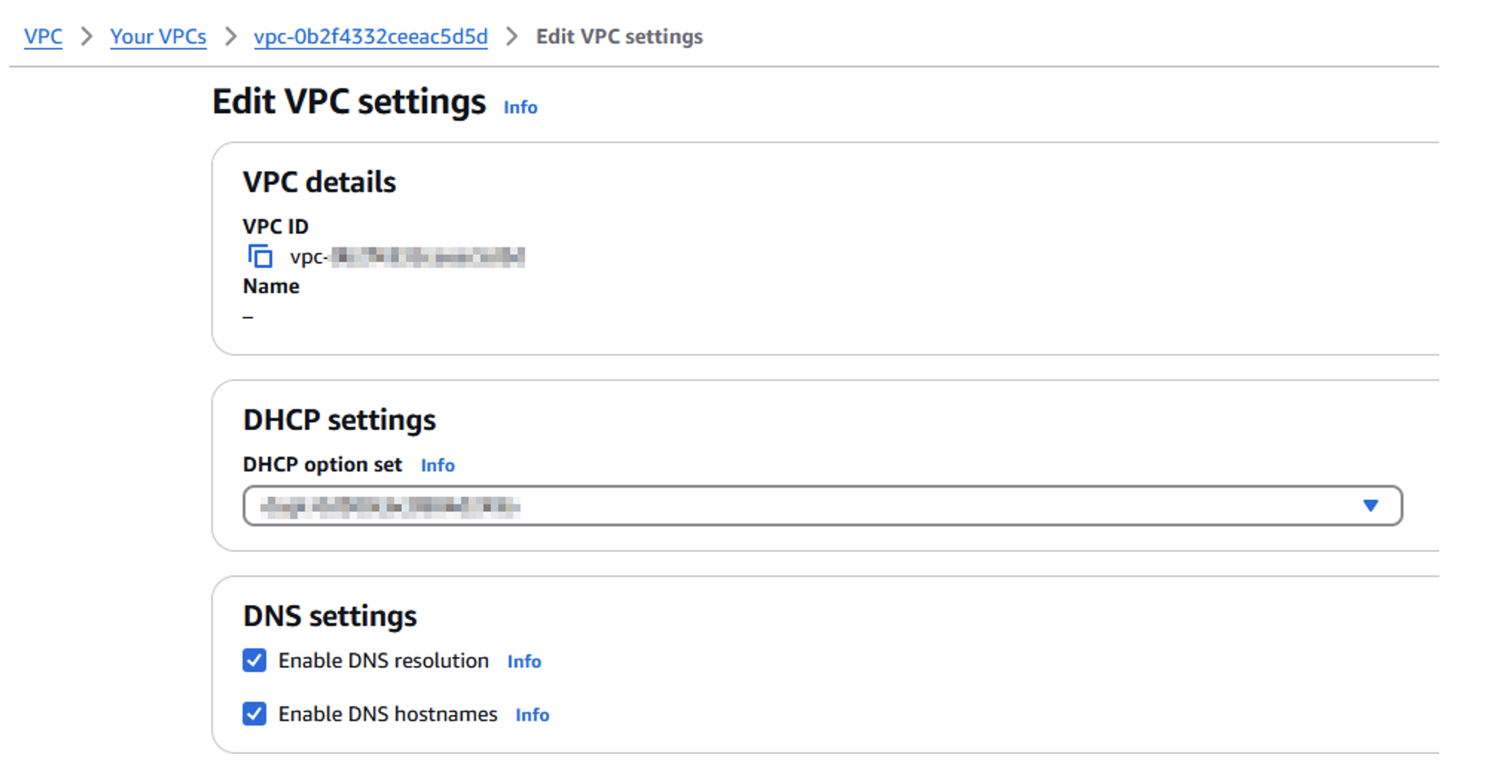Open the DHCP option set select field
This screenshot has width=1512, height=784.
tap(823, 505)
